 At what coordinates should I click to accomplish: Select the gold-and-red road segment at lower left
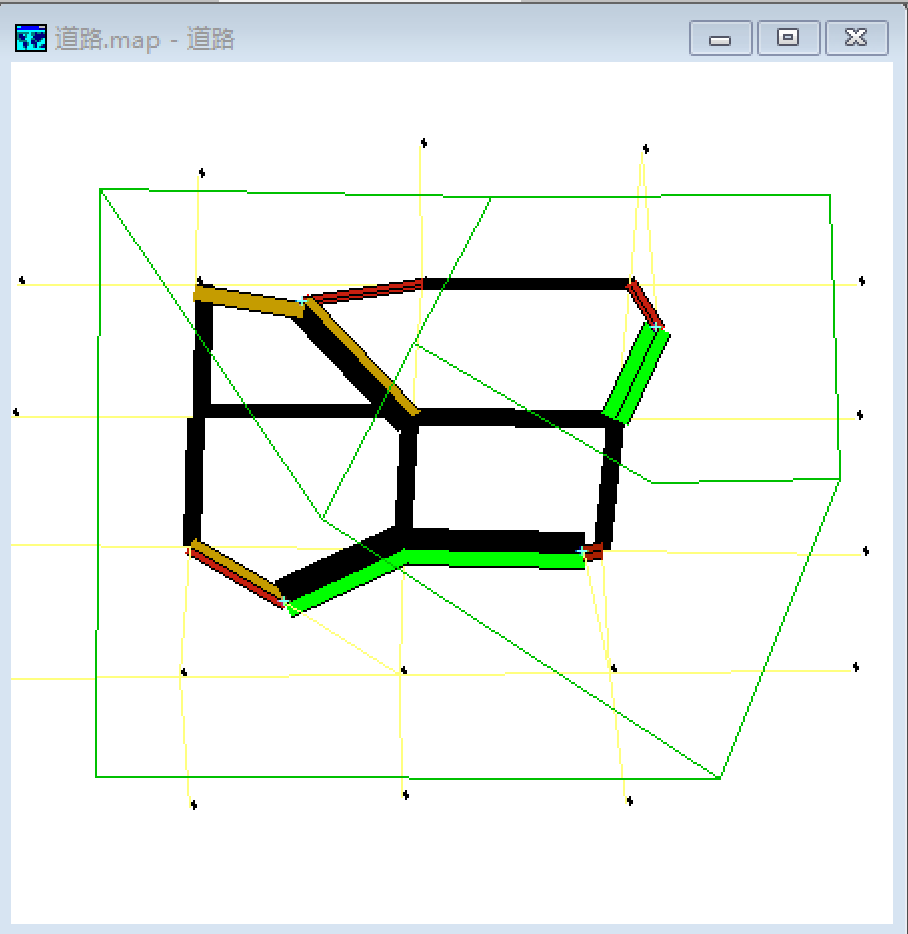[x=236, y=573]
